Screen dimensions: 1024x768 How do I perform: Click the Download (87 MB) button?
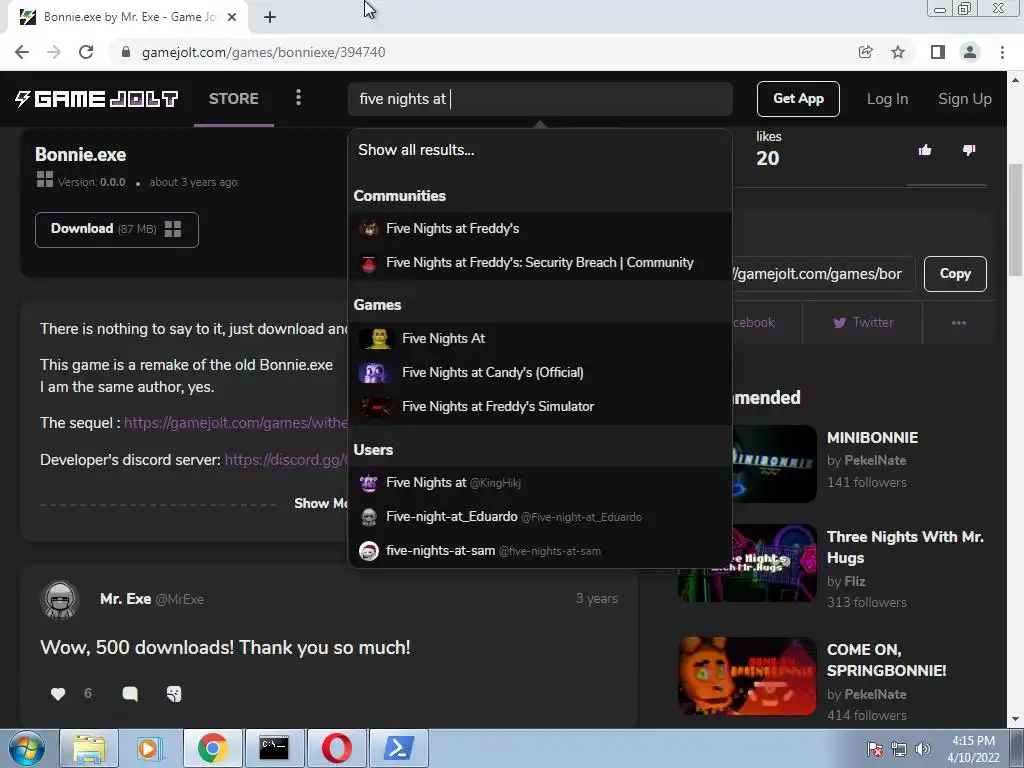pos(117,229)
